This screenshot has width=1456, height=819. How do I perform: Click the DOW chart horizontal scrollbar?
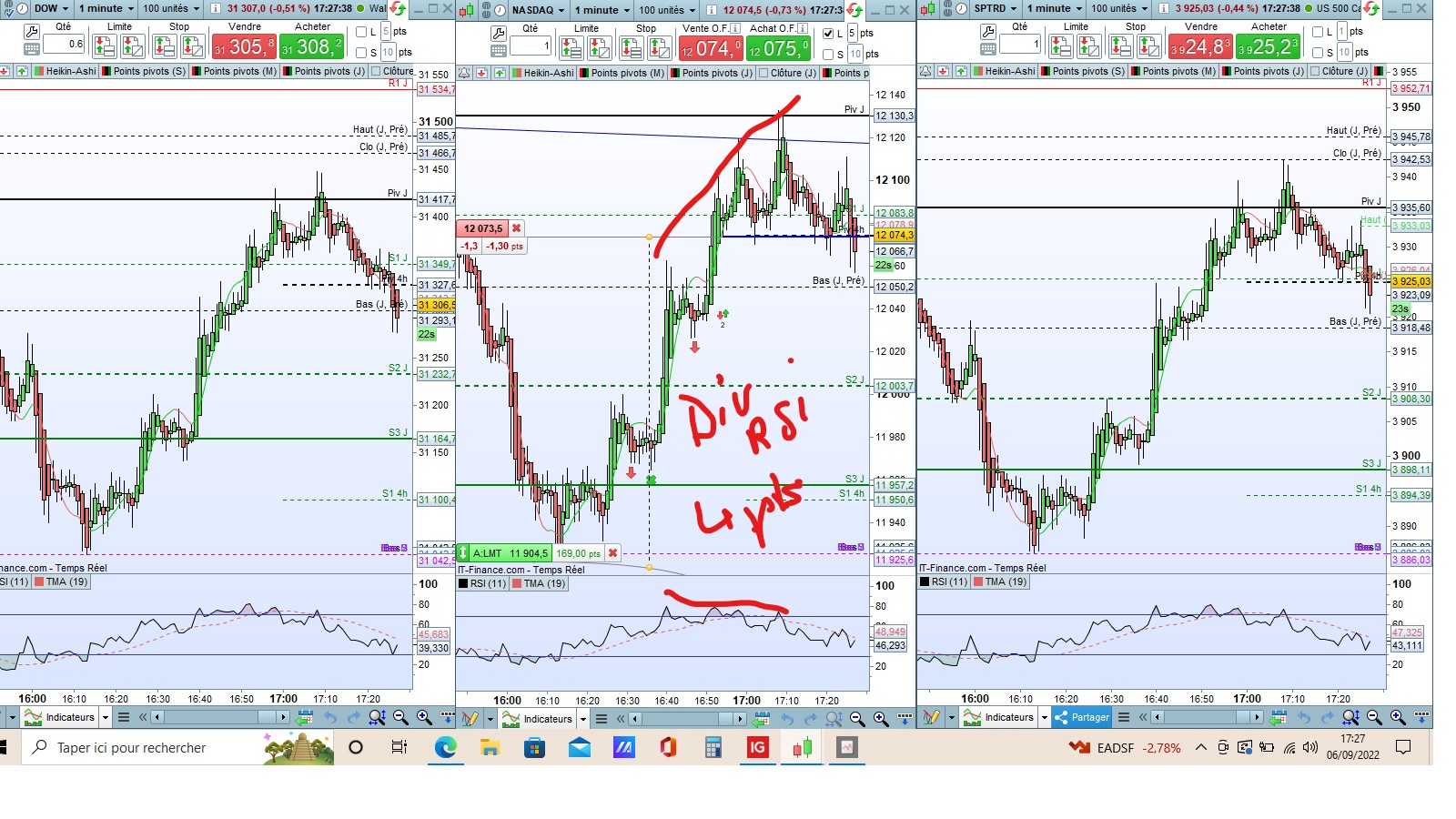pyautogui.click(x=220, y=717)
